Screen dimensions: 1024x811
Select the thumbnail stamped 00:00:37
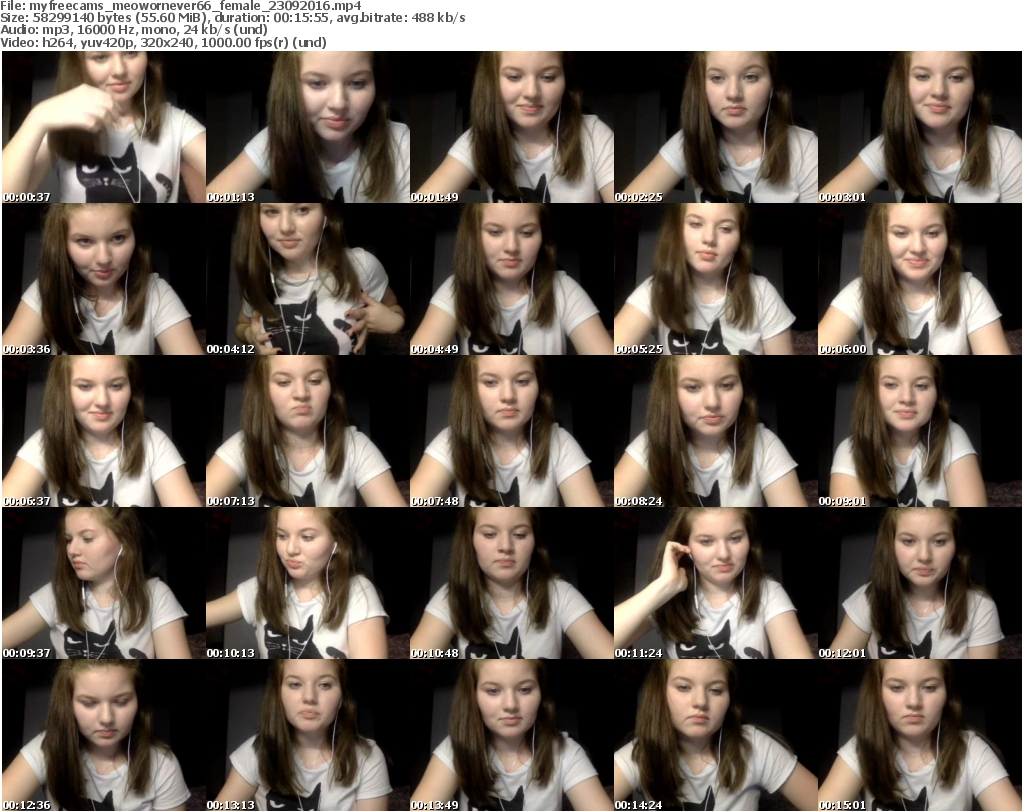104,127
